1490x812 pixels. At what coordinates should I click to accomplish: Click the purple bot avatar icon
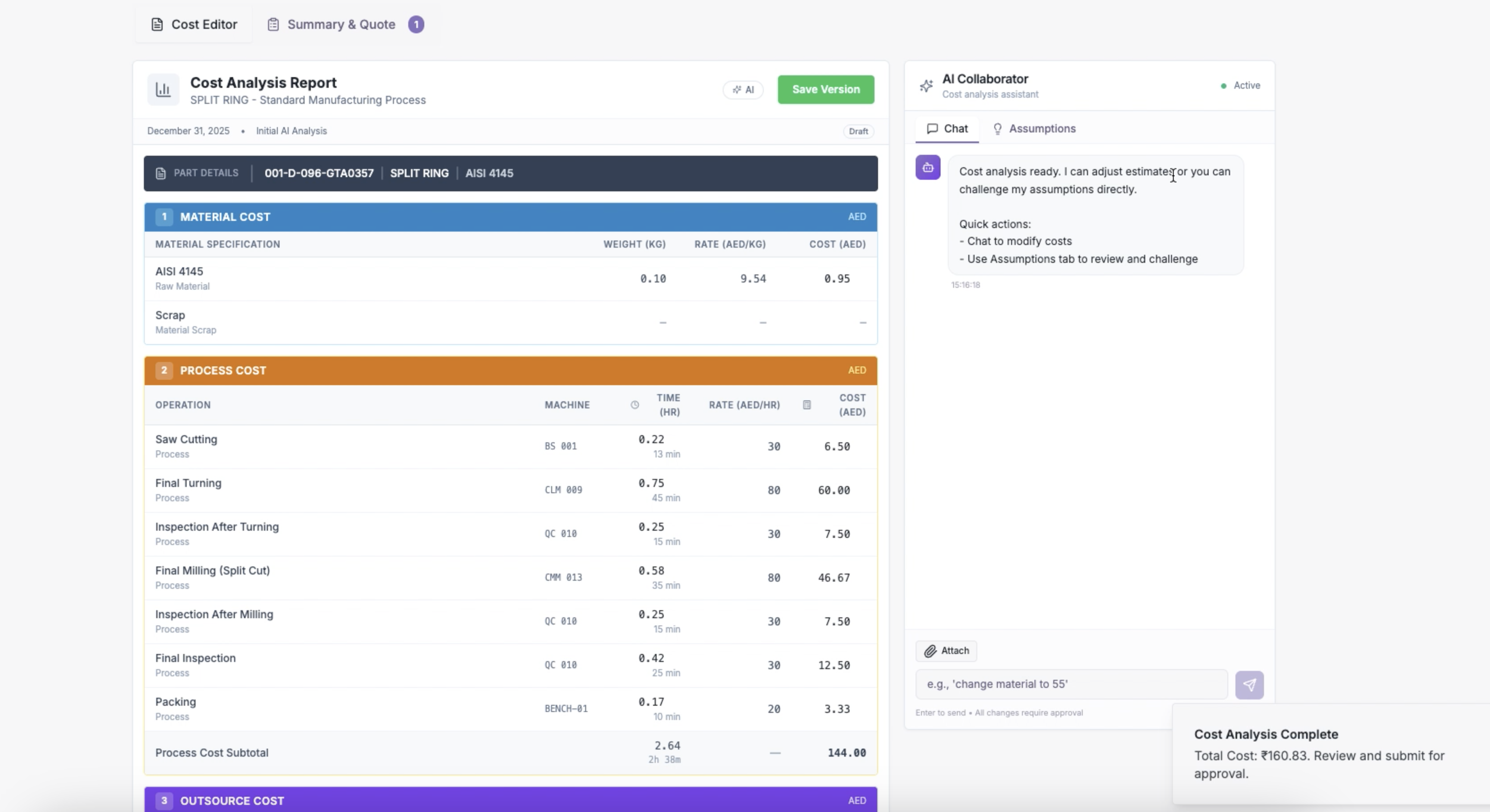pyautogui.click(x=927, y=168)
